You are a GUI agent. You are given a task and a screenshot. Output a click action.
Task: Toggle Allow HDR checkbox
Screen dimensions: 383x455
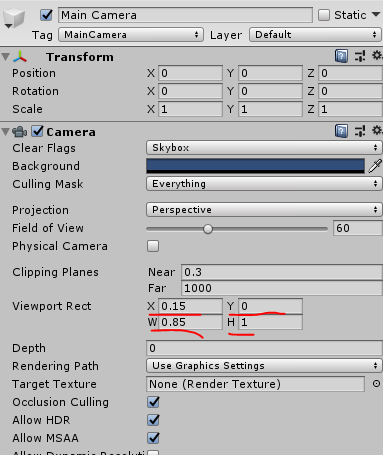point(153,420)
